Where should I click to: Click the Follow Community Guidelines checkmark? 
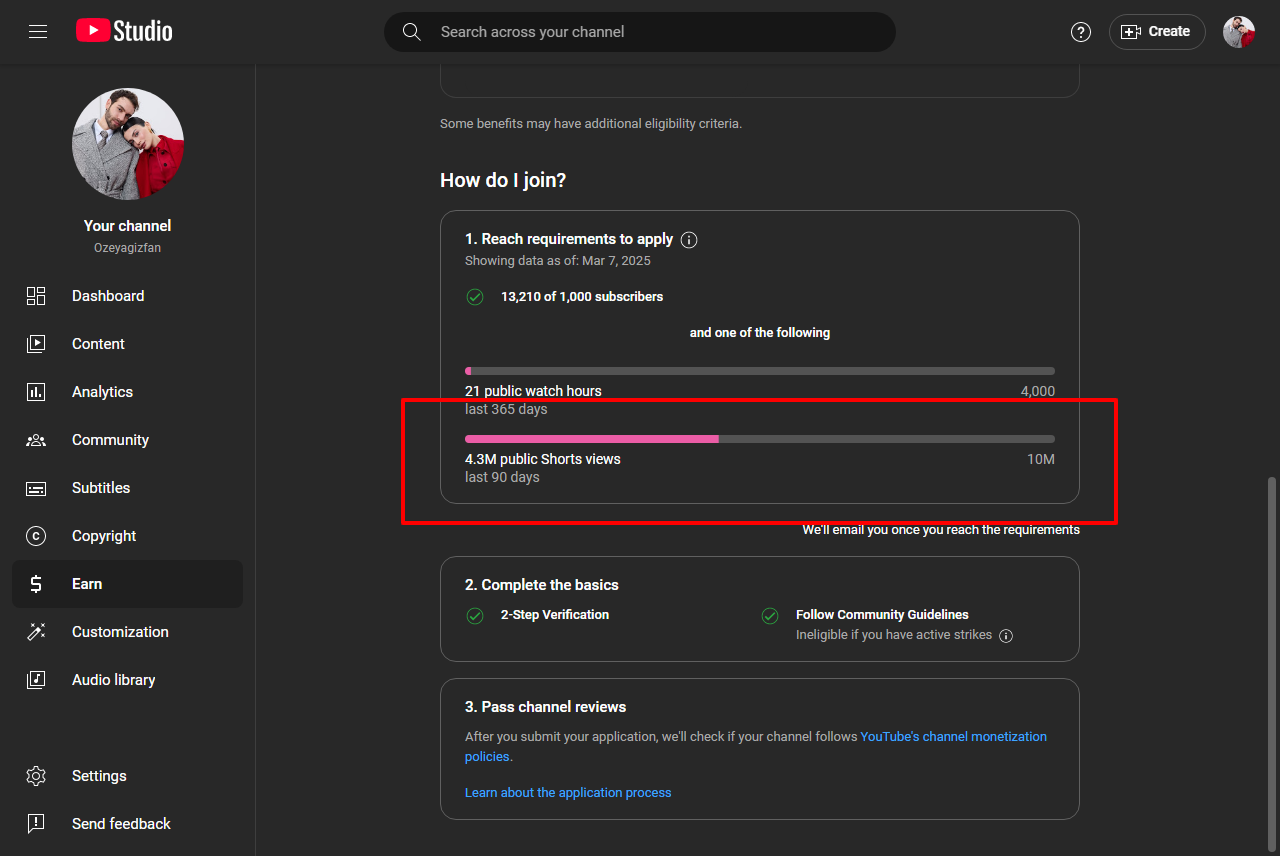point(770,616)
